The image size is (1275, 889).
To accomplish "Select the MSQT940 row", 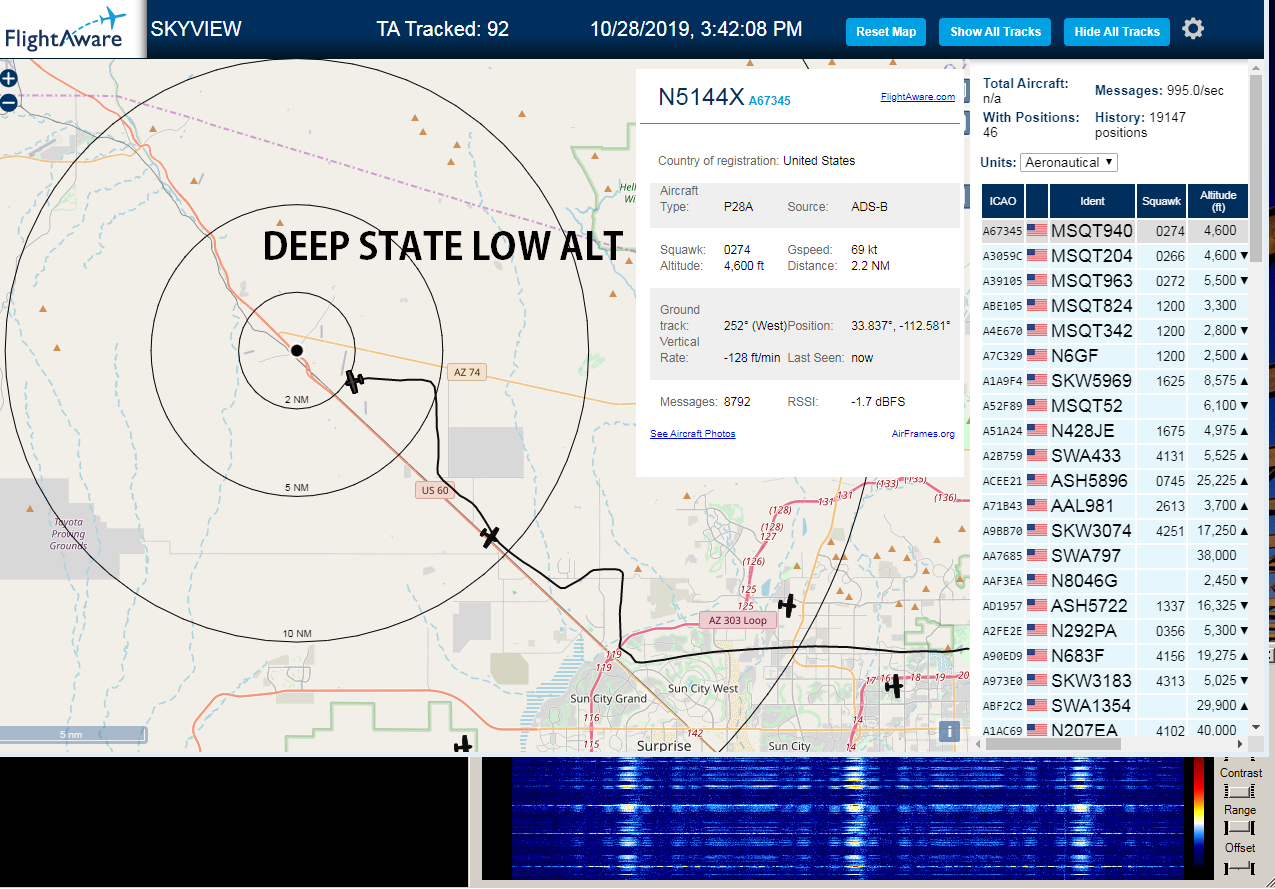I will click(1115, 231).
